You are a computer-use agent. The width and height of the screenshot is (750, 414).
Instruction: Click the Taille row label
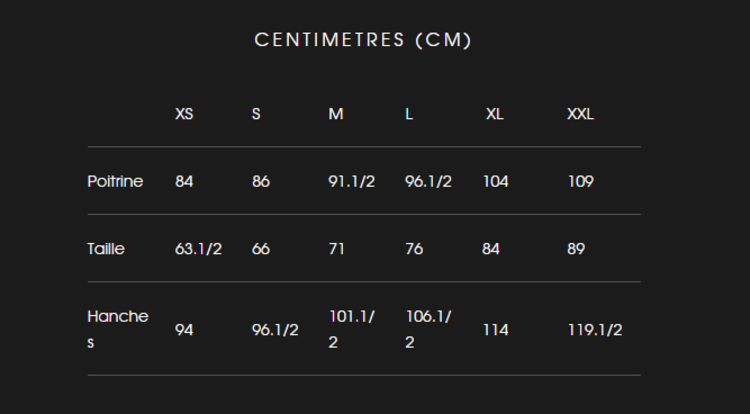106,248
